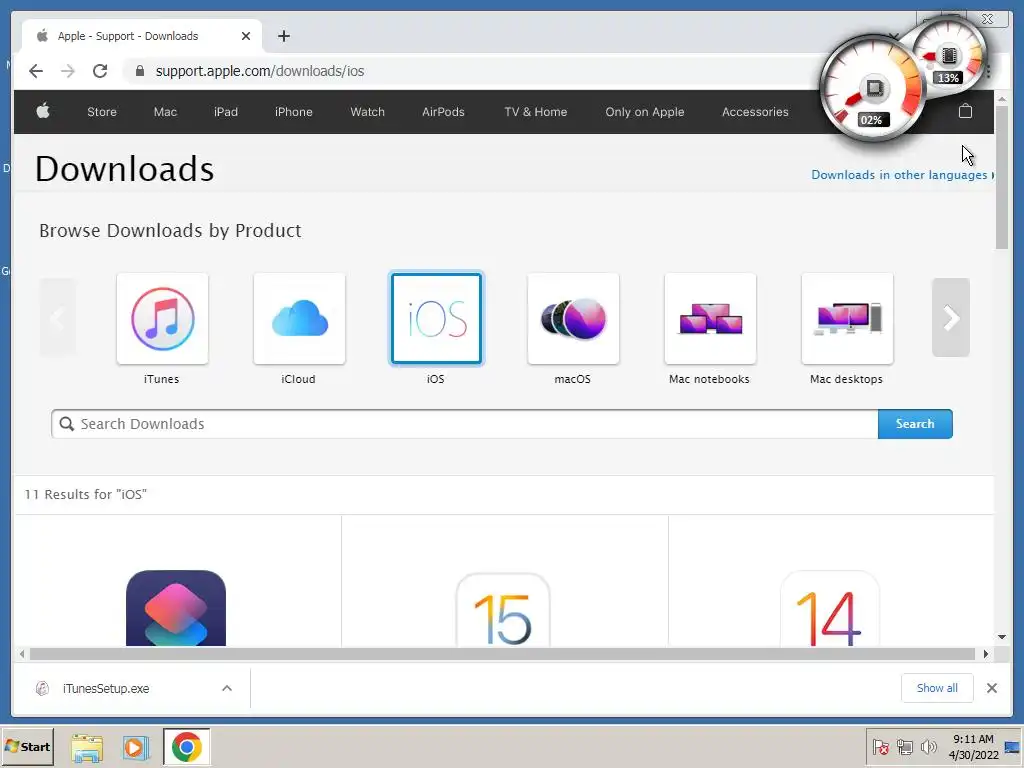Open the shopping bag icon
Screen dimensions: 1024x768
point(965,111)
